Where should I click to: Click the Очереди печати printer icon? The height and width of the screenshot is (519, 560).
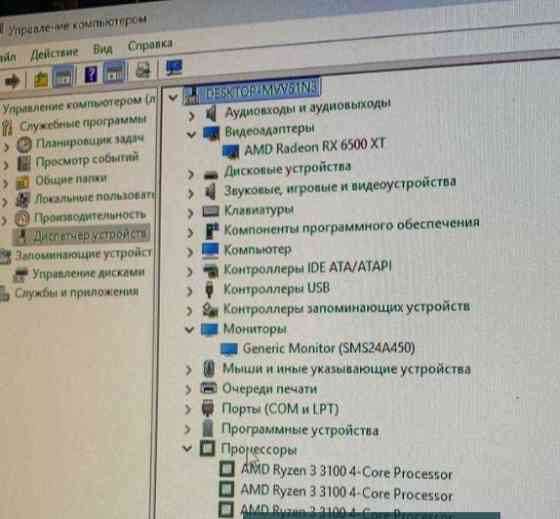pyautogui.click(x=209, y=388)
